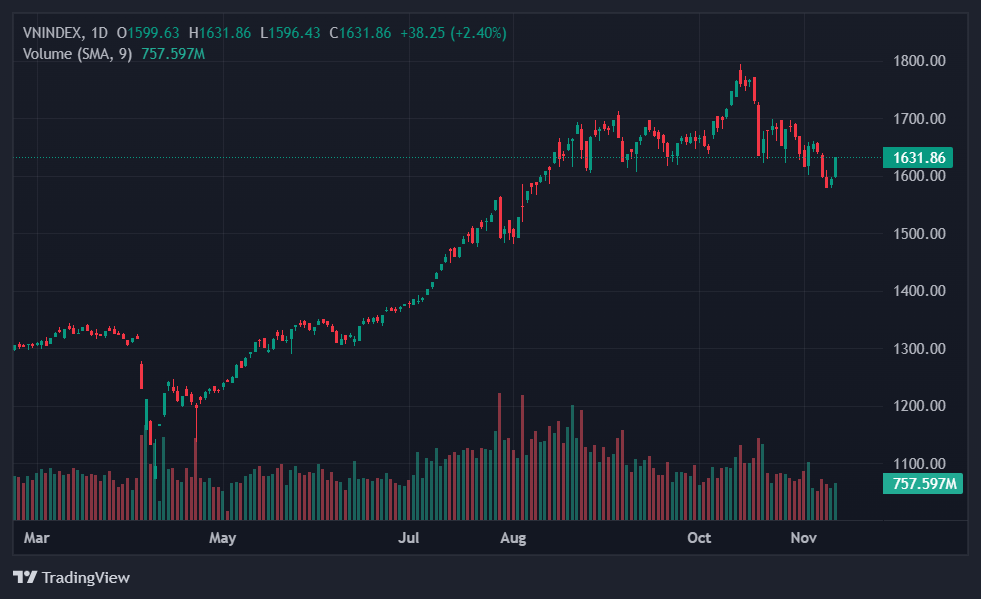Click the 757.597M volume value in legend
The width and height of the screenshot is (981, 599).
point(172,53)
